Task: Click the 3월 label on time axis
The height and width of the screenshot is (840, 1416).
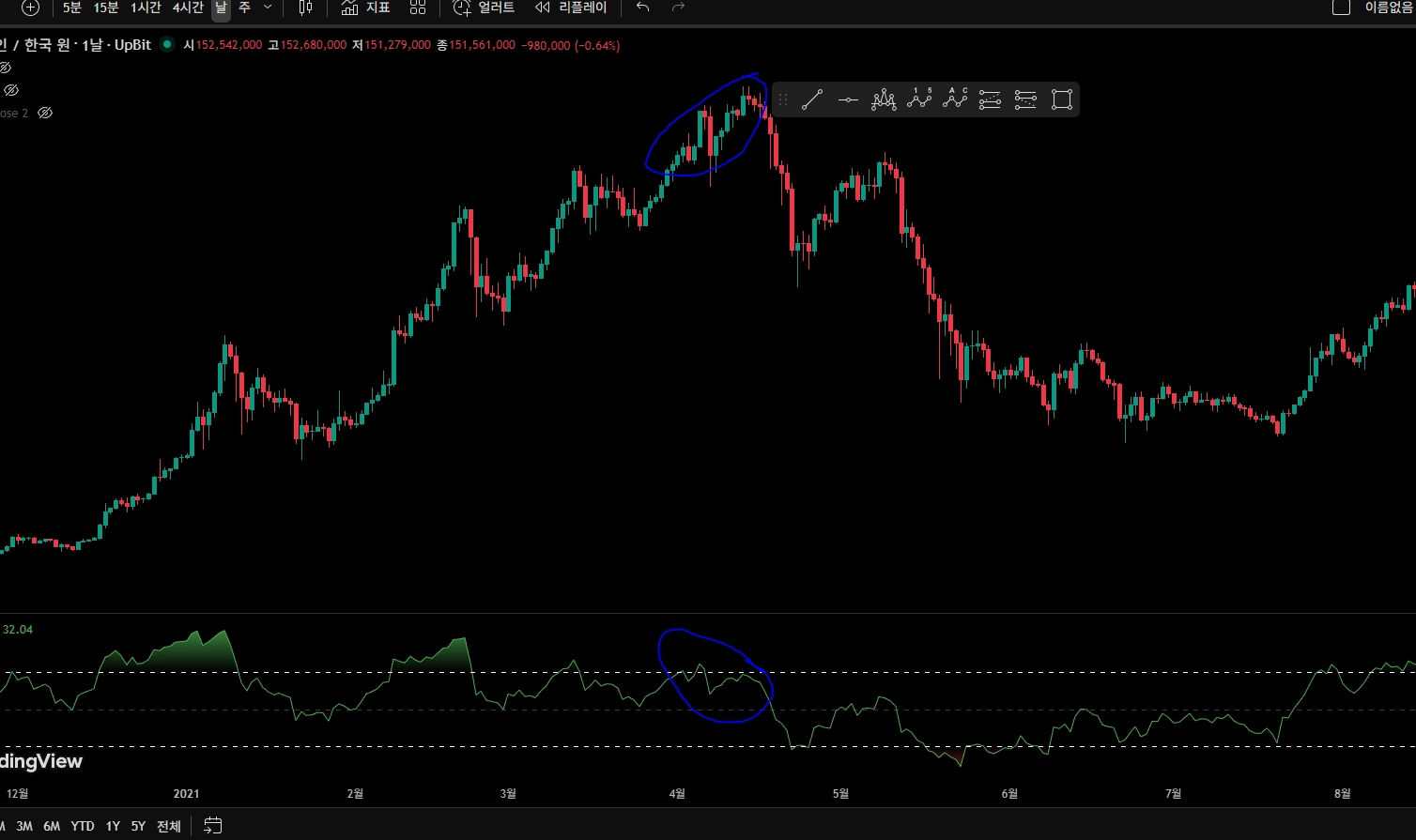Action: pos(508,793)
